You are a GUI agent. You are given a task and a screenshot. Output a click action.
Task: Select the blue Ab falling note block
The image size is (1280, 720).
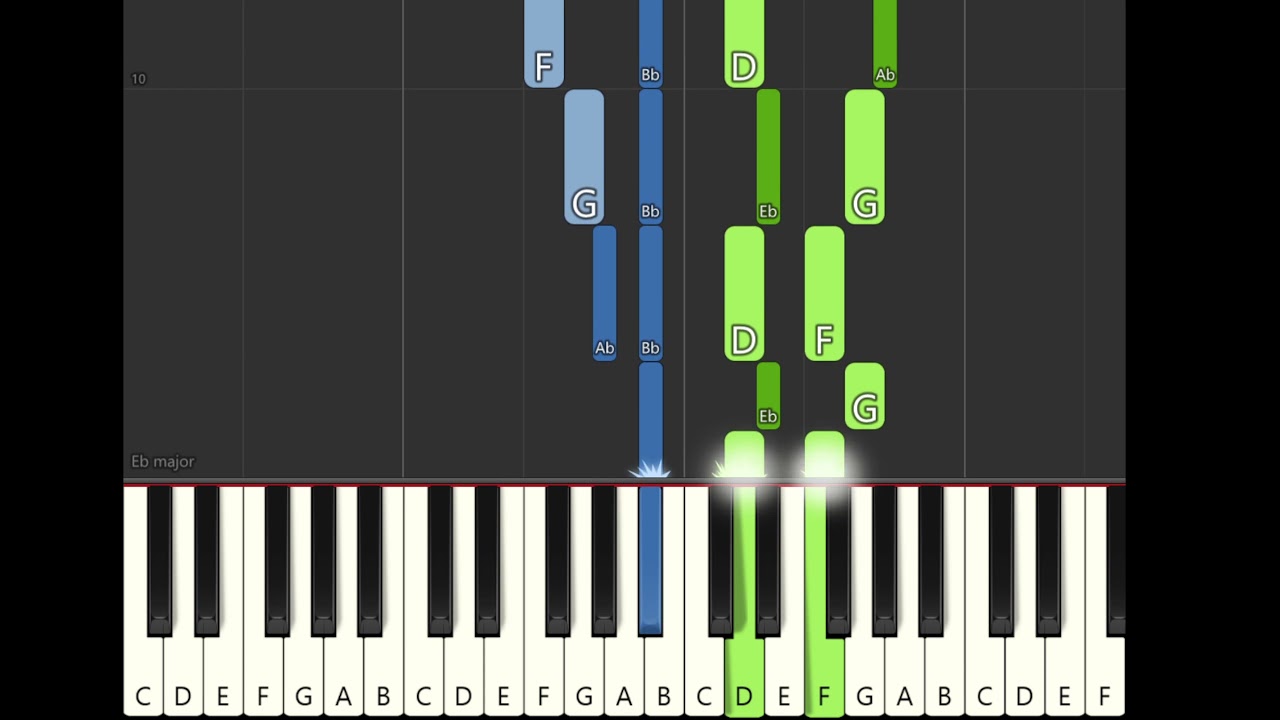pos(604,293)
